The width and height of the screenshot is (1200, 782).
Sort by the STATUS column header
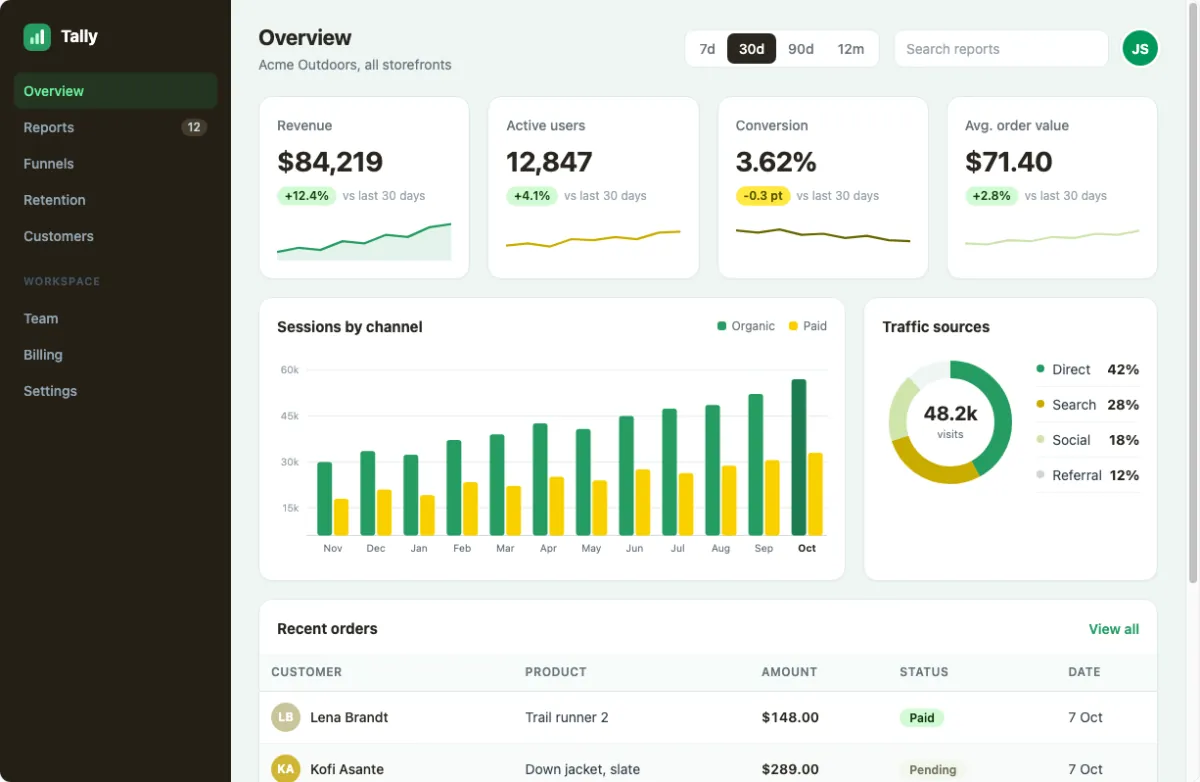(924, 672)
